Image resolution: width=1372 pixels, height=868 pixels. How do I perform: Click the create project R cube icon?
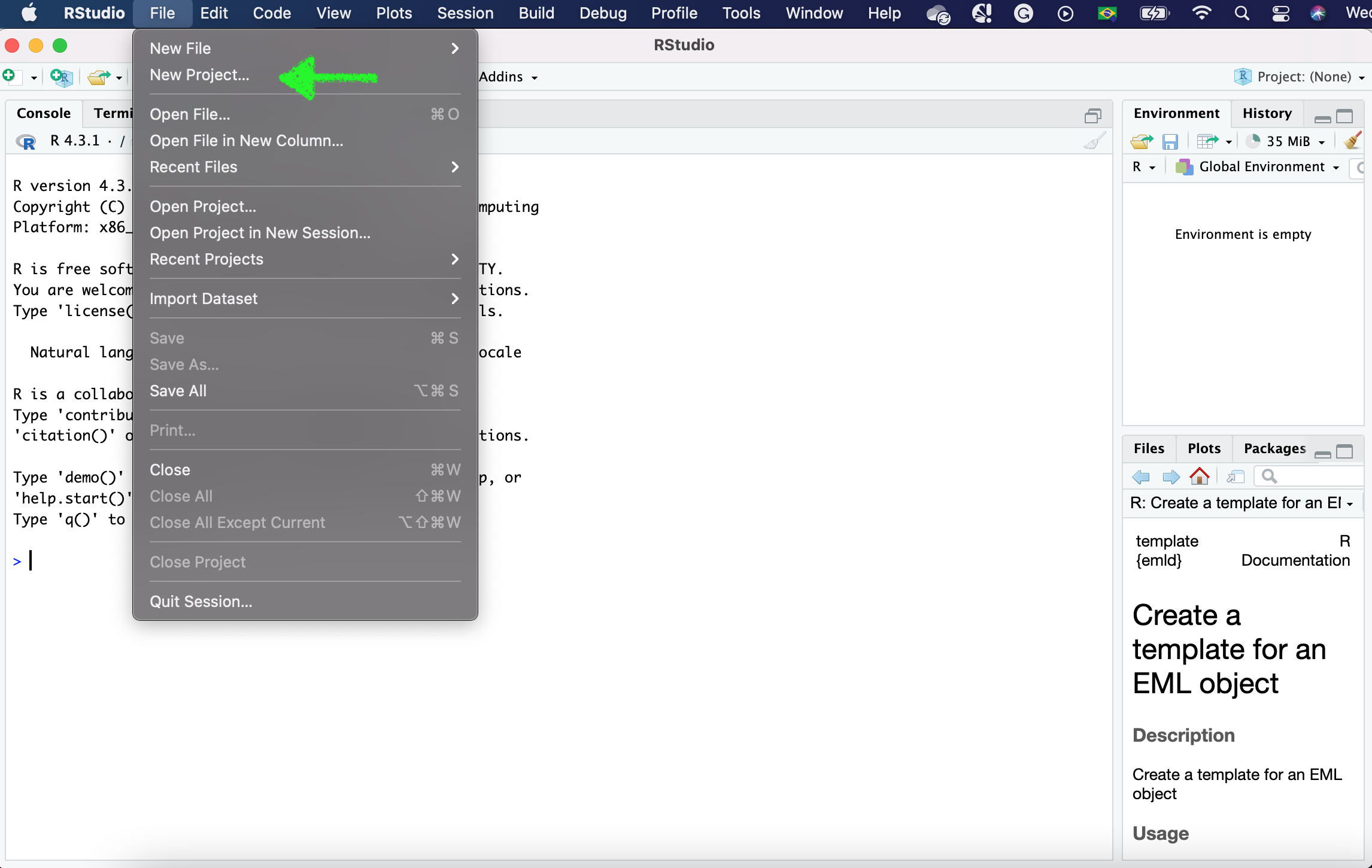click(x=62, y=77)
